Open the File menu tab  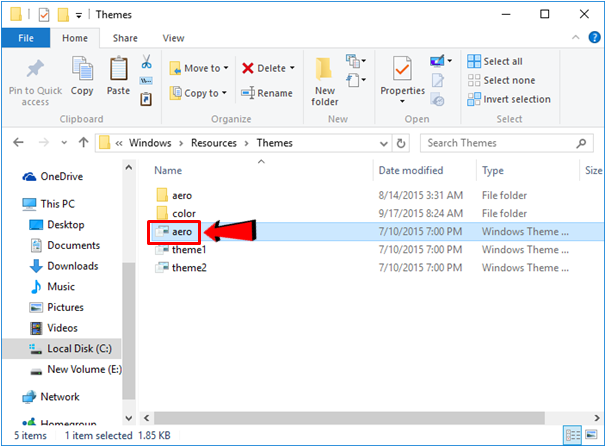(26, 38)
